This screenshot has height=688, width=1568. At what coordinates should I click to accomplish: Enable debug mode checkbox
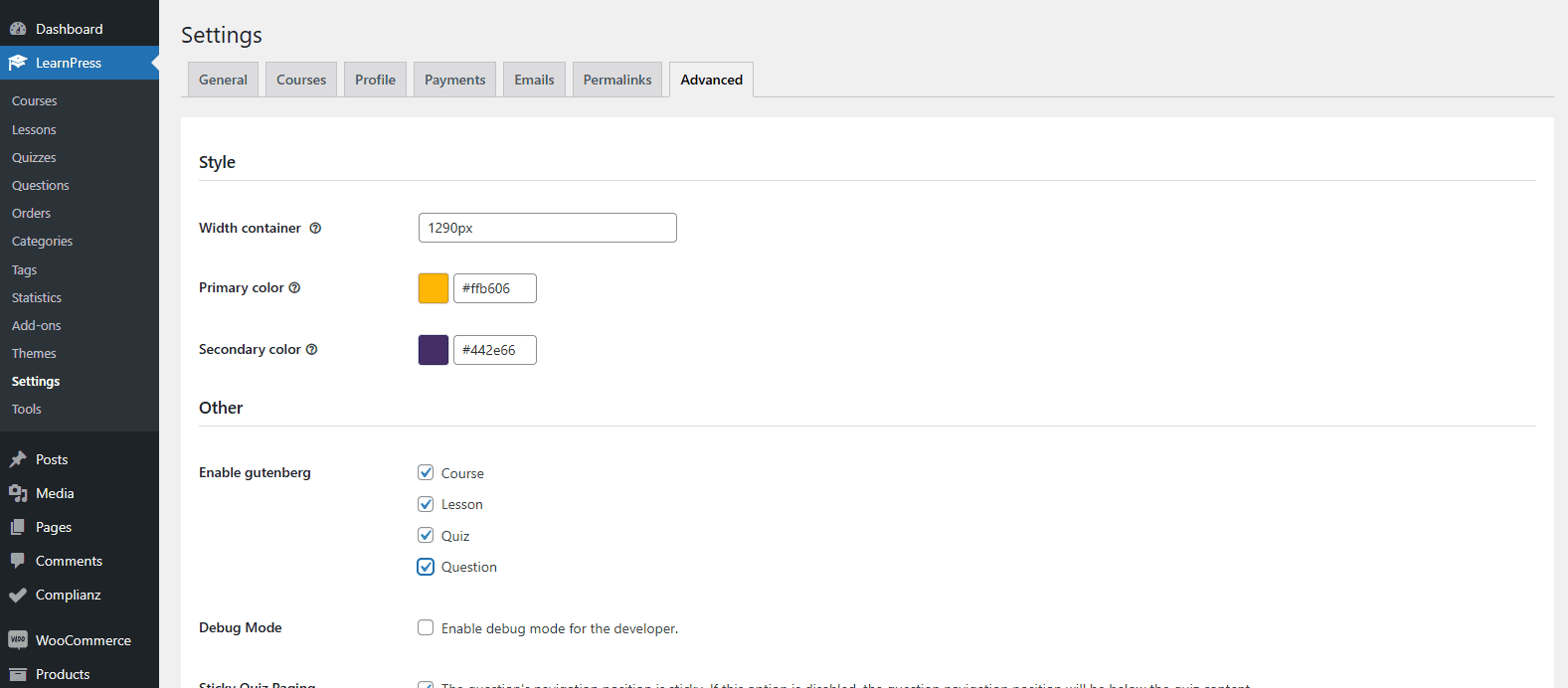[x=426, y=627]
